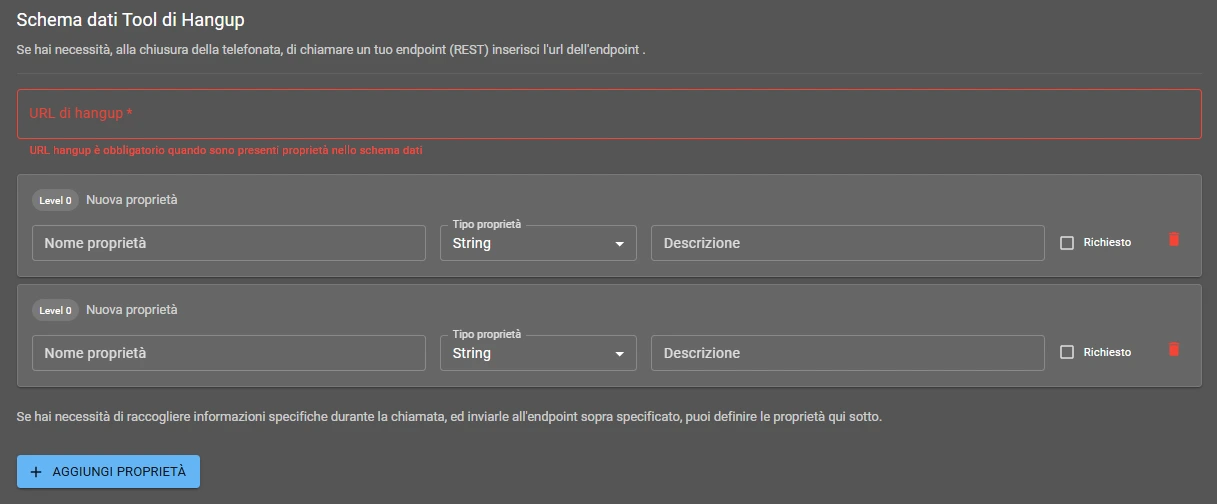The width and height of the screenshot is (1217, 504).
Task: Click the Level 0 badge of first property
Action: tap(55, 200)
